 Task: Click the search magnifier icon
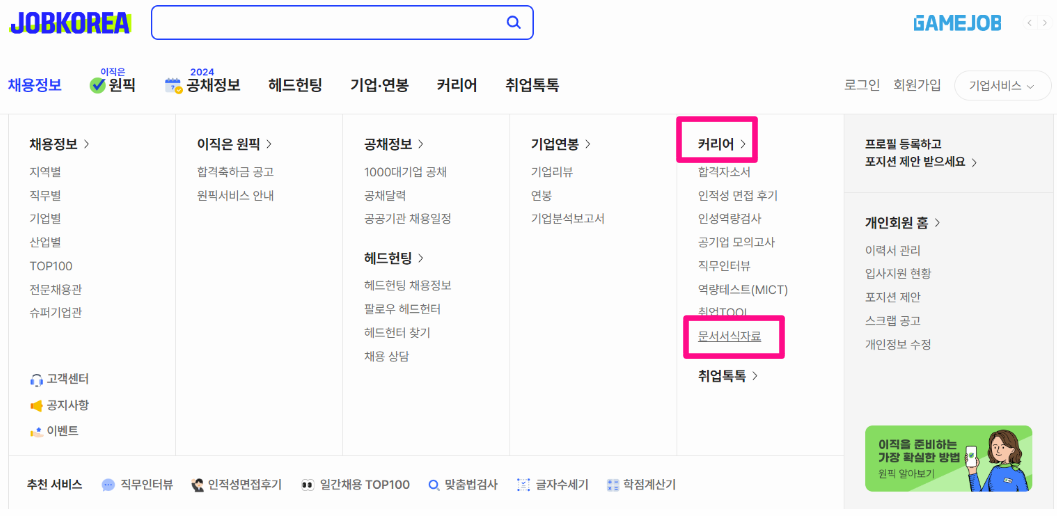(x=514, y=23)
